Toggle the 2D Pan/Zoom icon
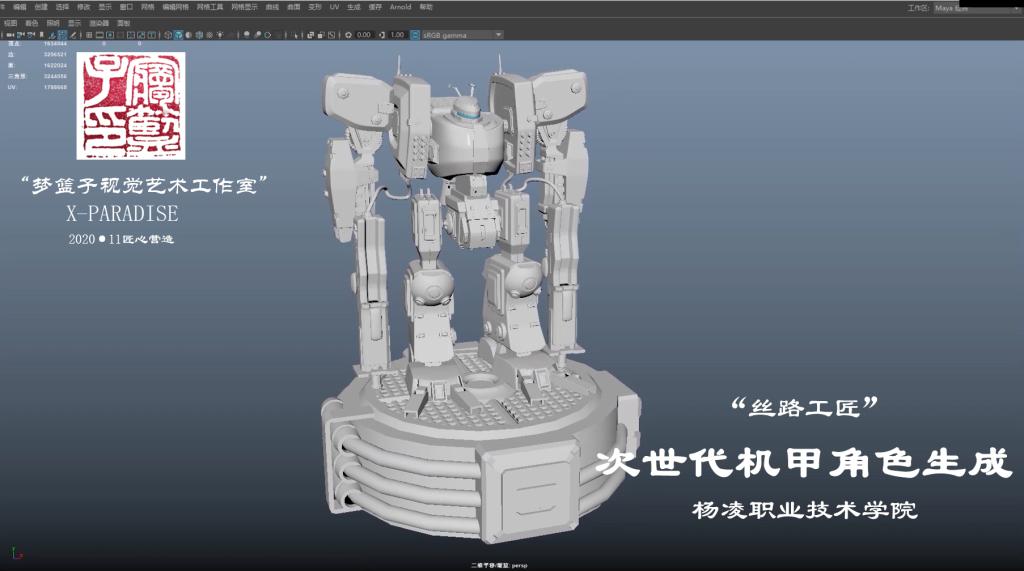This screenshot has width=1024, height=571. click(62, 35)
